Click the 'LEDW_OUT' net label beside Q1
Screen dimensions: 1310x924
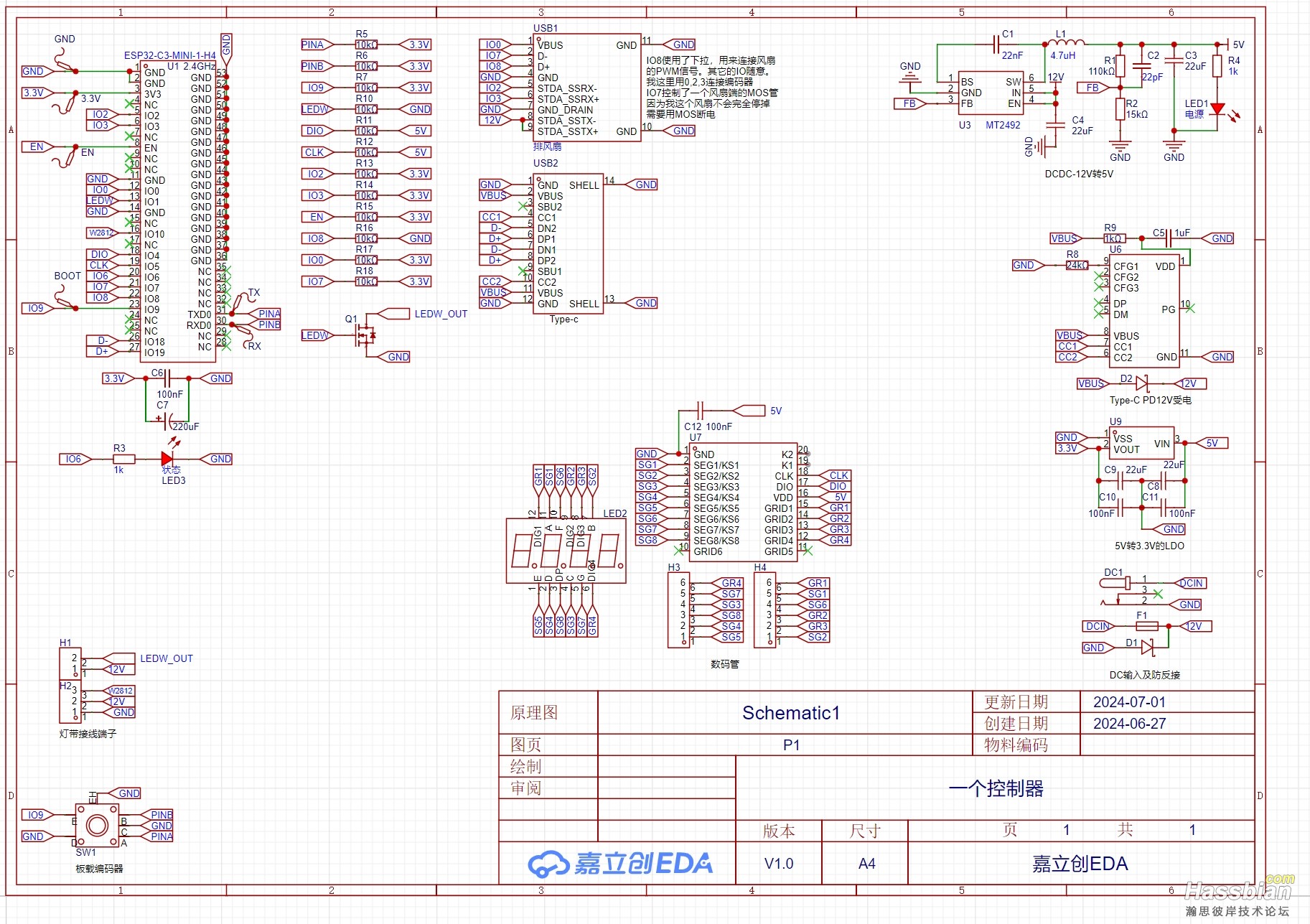click(x=441, y=314)
